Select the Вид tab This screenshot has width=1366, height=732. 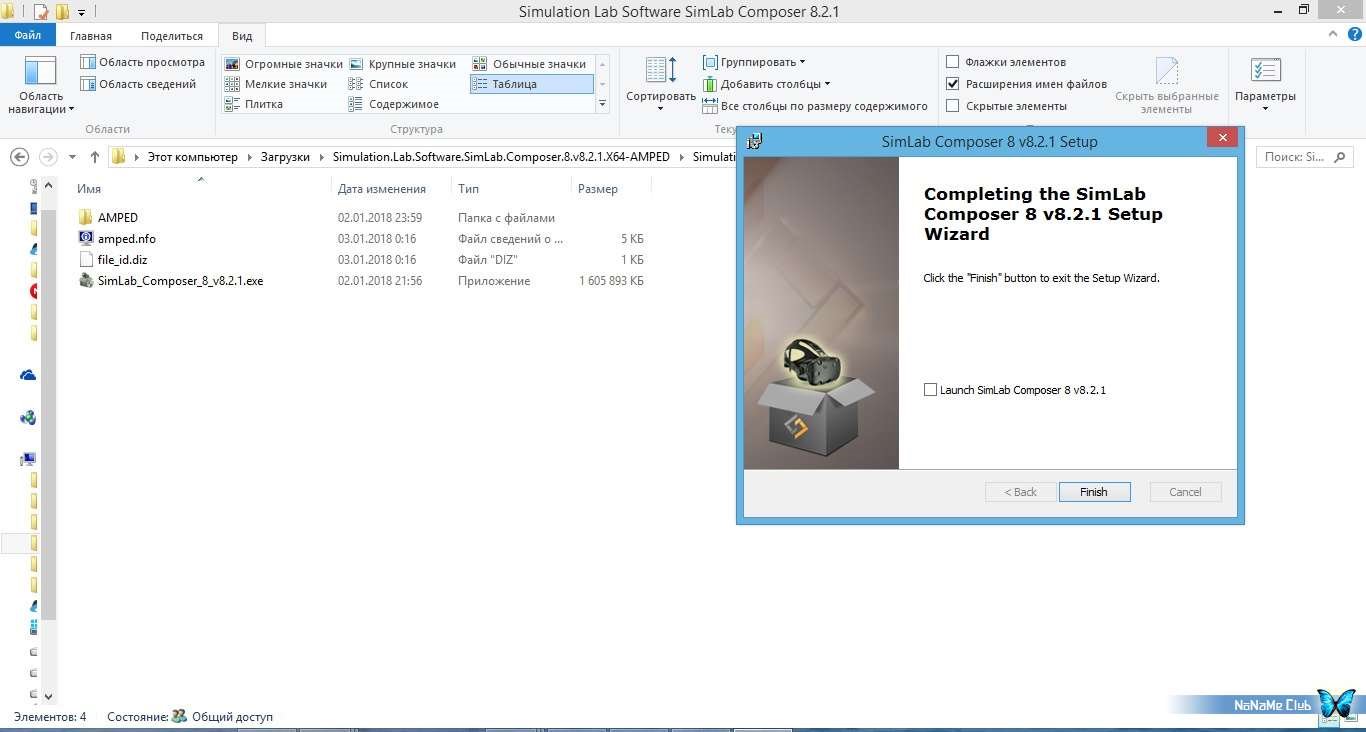click(241, 36)
